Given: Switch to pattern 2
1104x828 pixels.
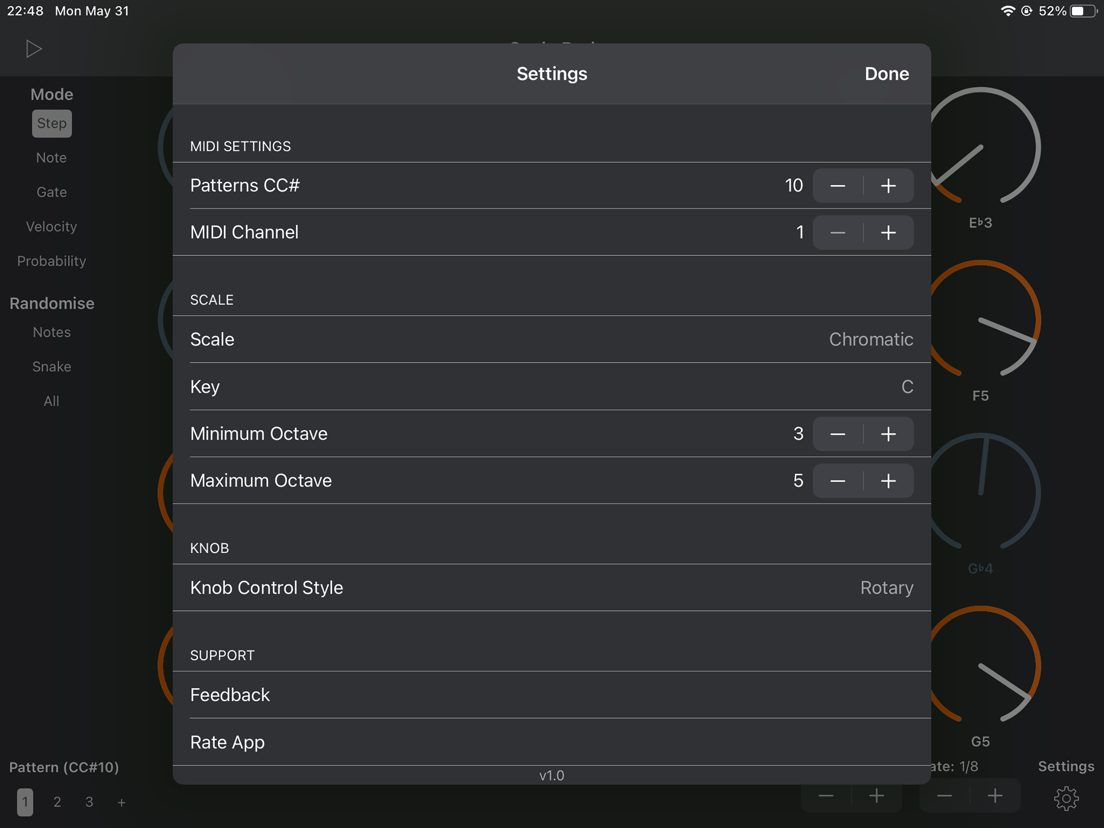Looking at the screenshot, I should [x=57, y=801].
